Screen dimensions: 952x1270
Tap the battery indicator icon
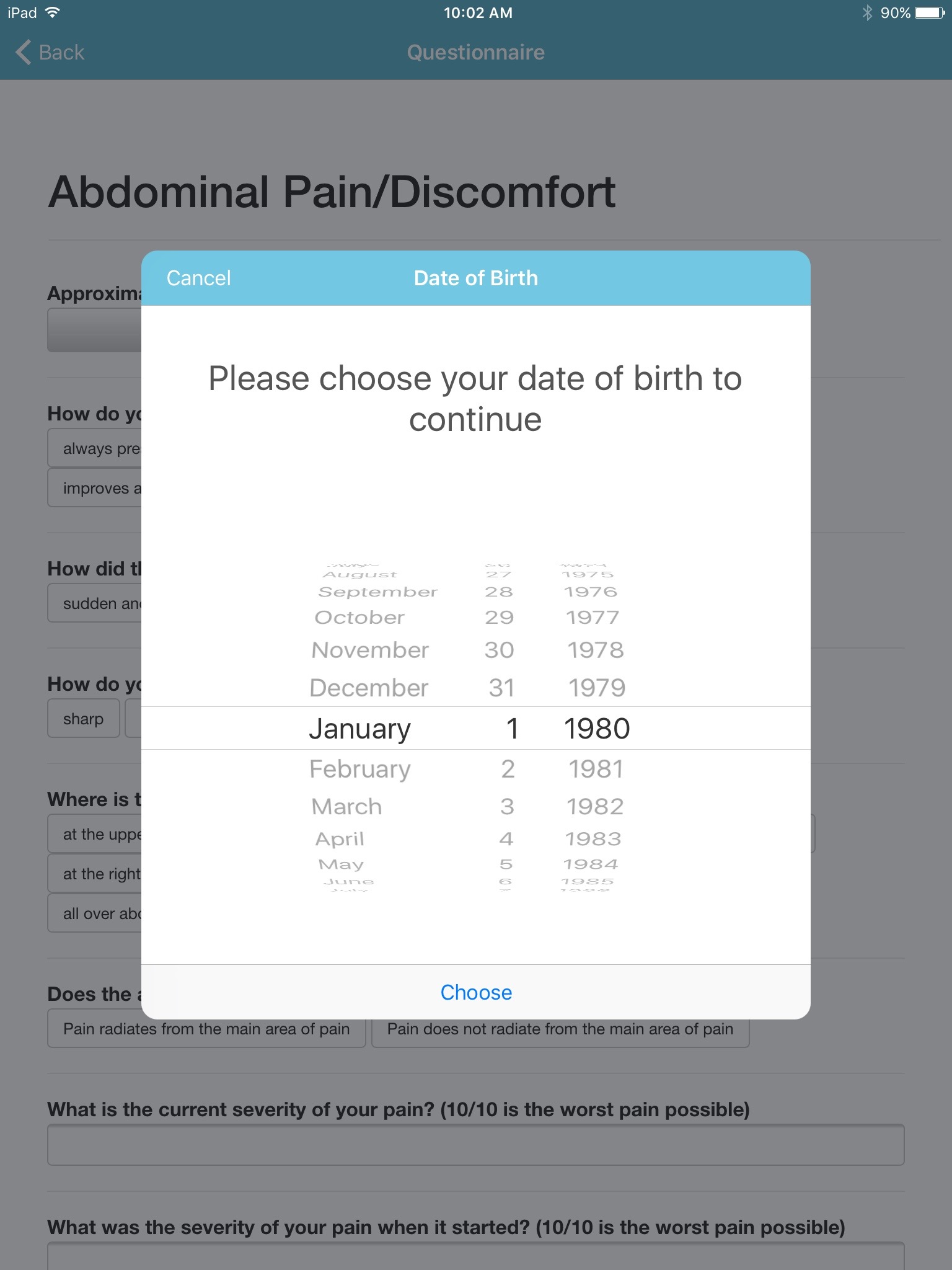coord(930,12)
